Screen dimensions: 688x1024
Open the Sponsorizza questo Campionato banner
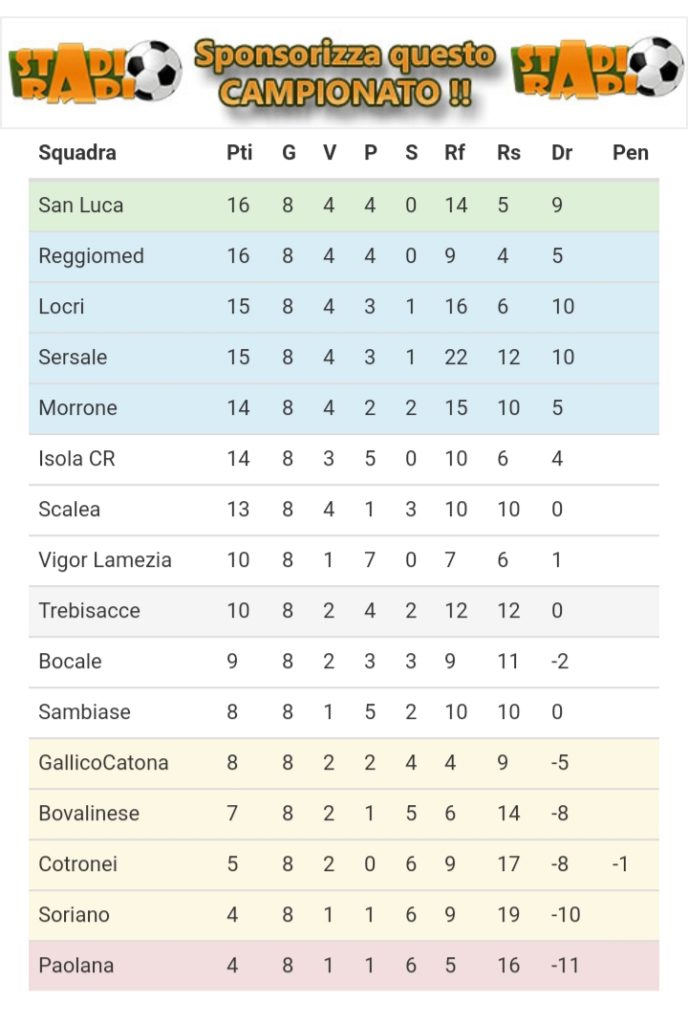[345, 74]
